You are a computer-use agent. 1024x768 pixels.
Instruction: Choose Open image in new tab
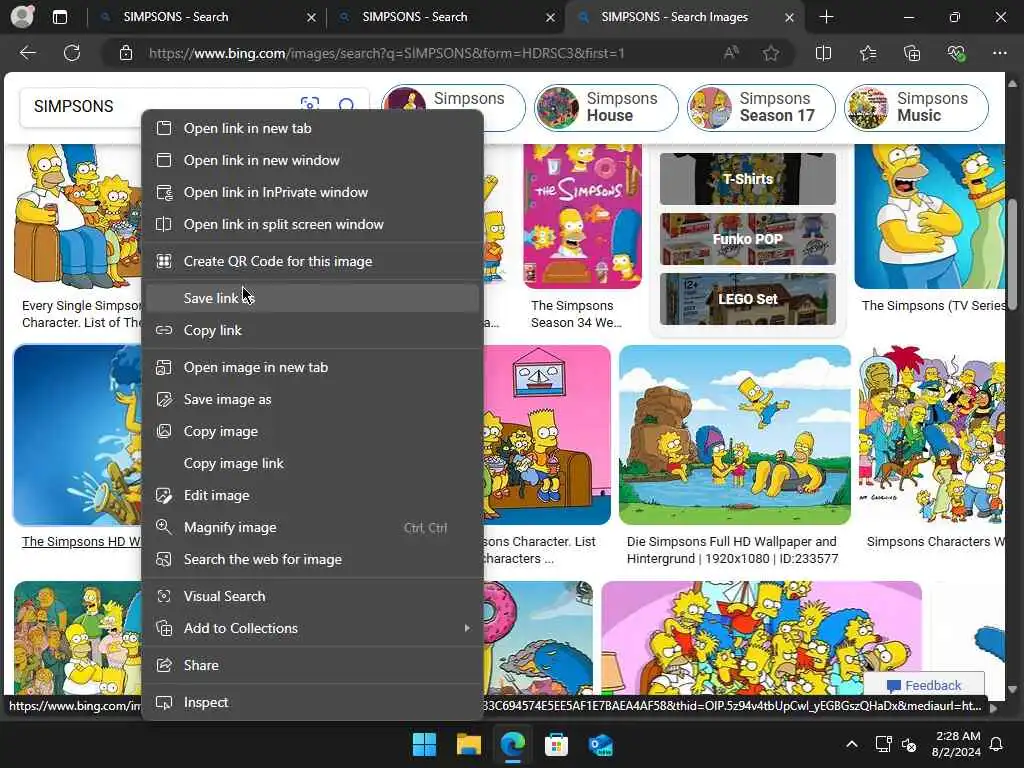pos(313,367)
